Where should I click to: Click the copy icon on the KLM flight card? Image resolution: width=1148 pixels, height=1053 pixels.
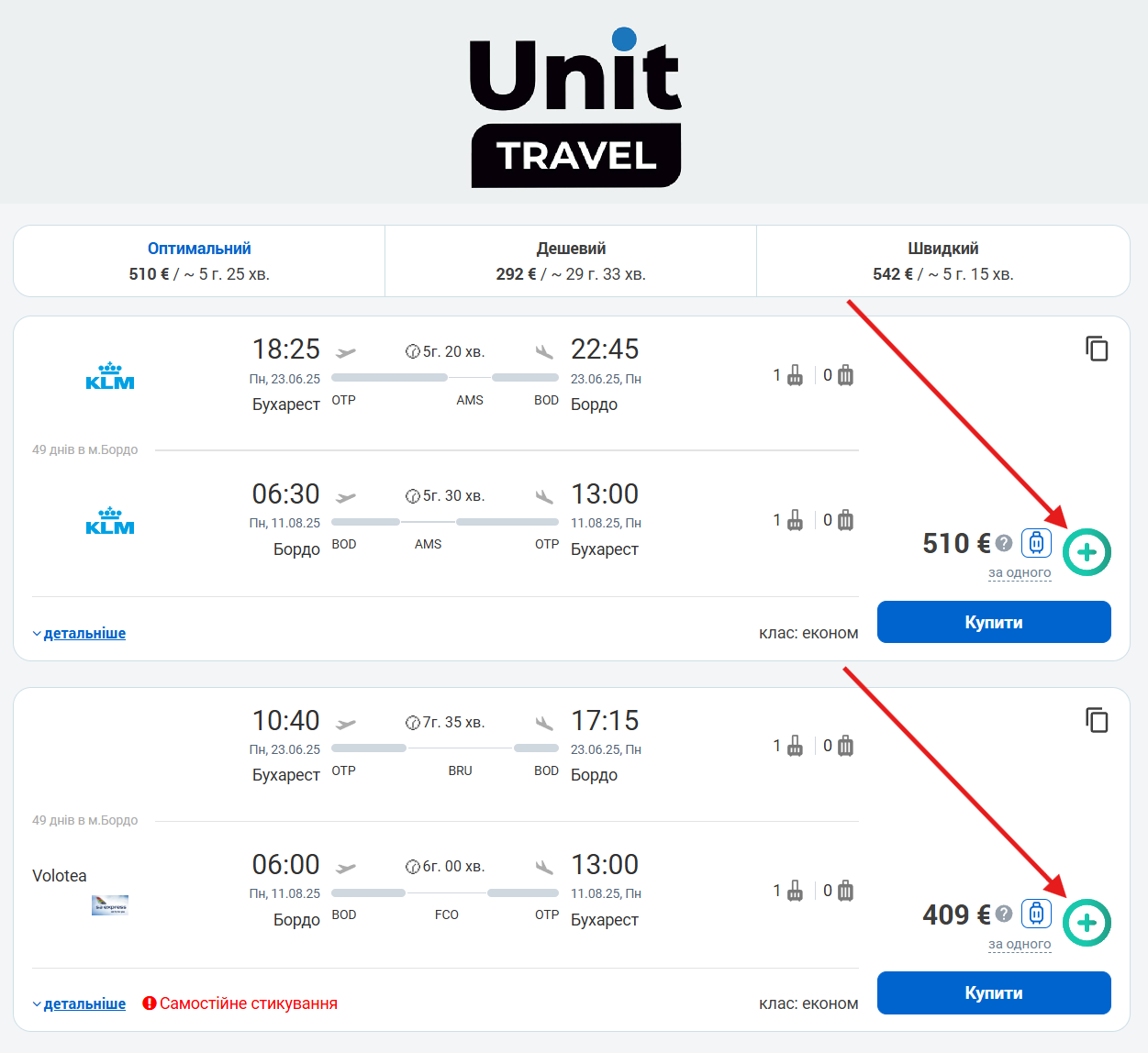(x=1097, y=349)
